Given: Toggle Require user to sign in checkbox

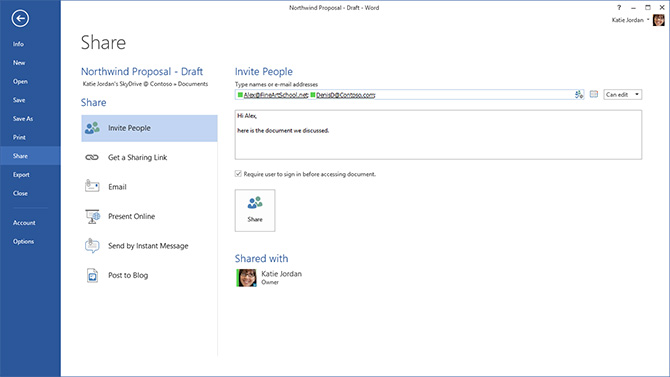Looking at the screenshot, I should 238,174.
